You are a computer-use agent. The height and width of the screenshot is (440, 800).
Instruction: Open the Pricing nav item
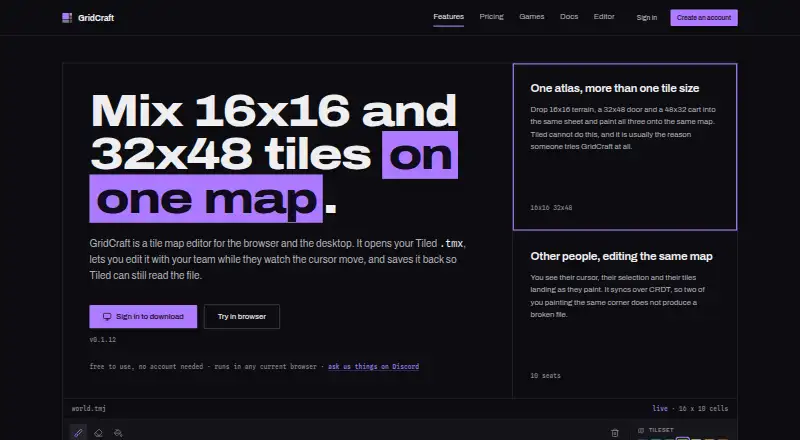pyautogui.click(x=491, y=17)
